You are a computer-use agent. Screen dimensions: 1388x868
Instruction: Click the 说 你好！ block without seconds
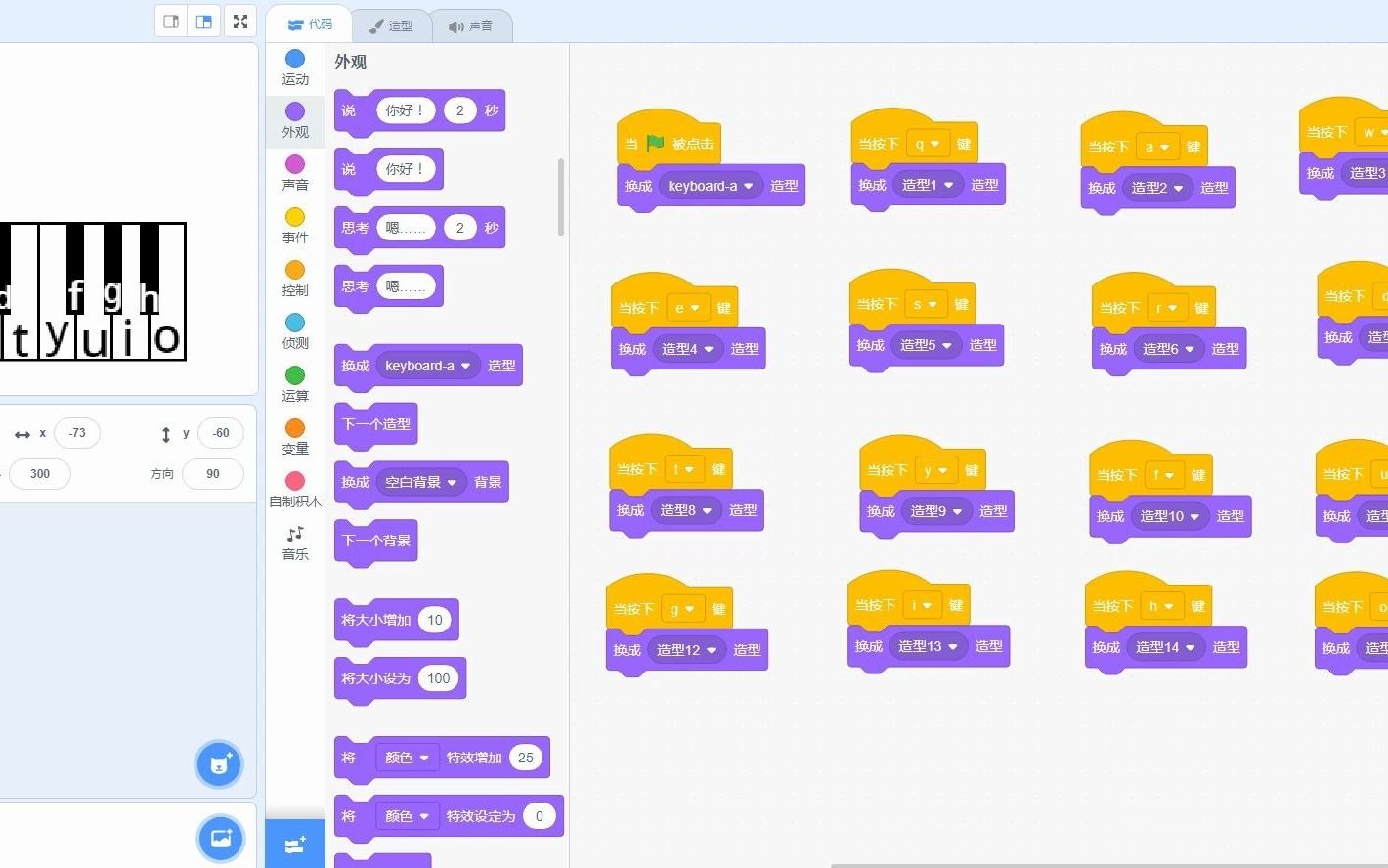(388, 170)
